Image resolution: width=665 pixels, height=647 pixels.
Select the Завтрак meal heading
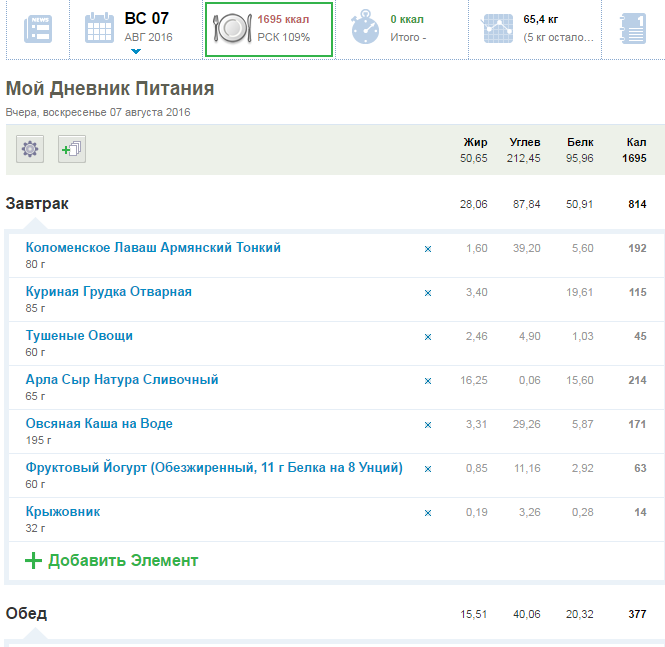[37, 204]
